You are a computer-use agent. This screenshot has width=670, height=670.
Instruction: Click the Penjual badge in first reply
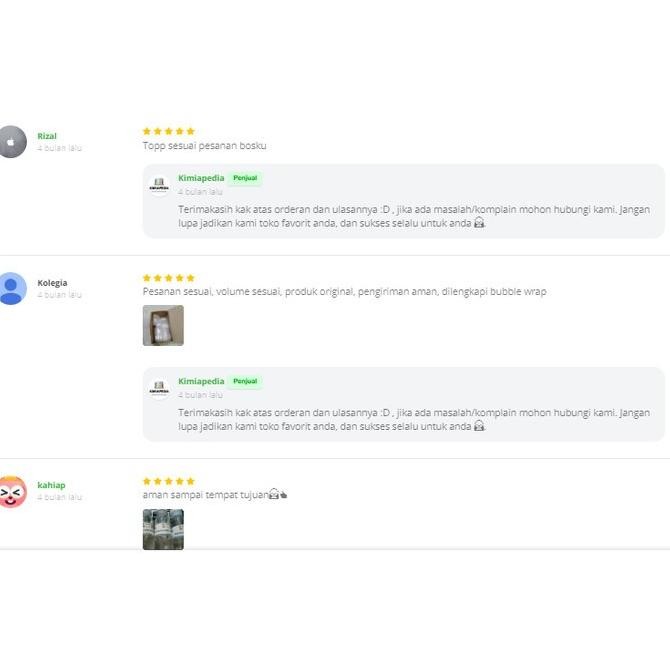pyautogui.click(x=245, y=178)
